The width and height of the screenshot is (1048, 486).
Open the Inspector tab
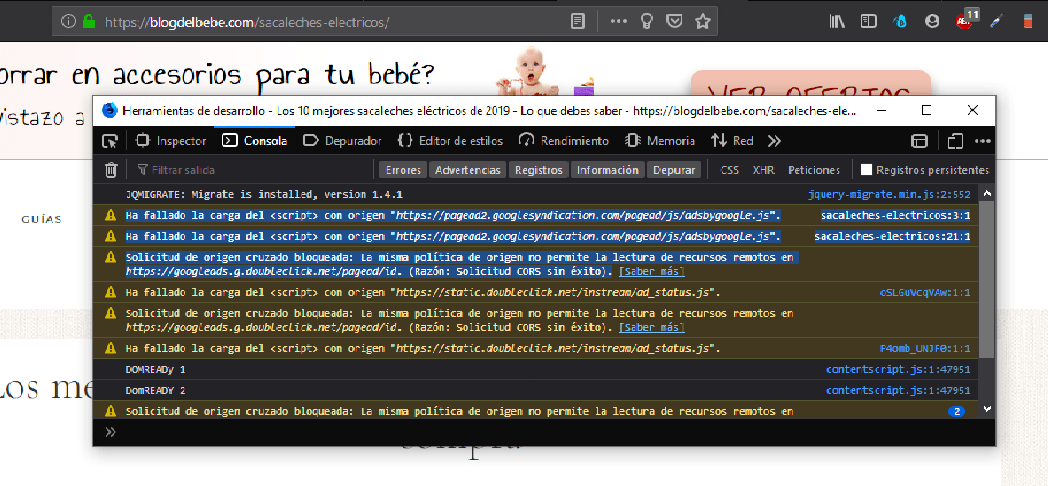click(171, 141)
